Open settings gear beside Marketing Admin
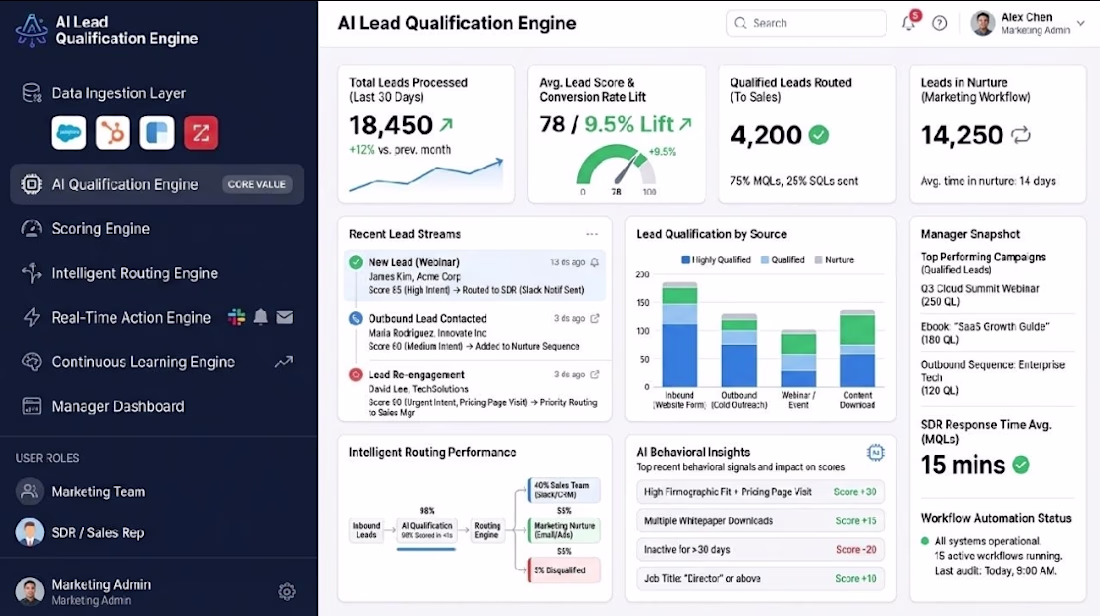1100x616 pixels. 286,591
